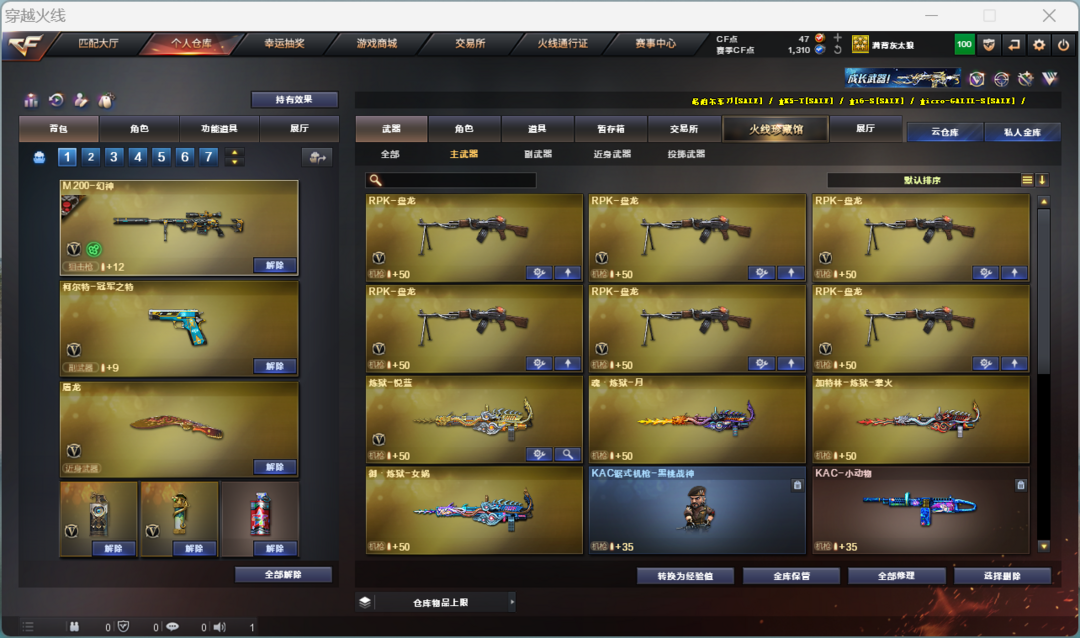Toggle the list view icon
Screen dimensions: 1080x638
pos(1027,180)
